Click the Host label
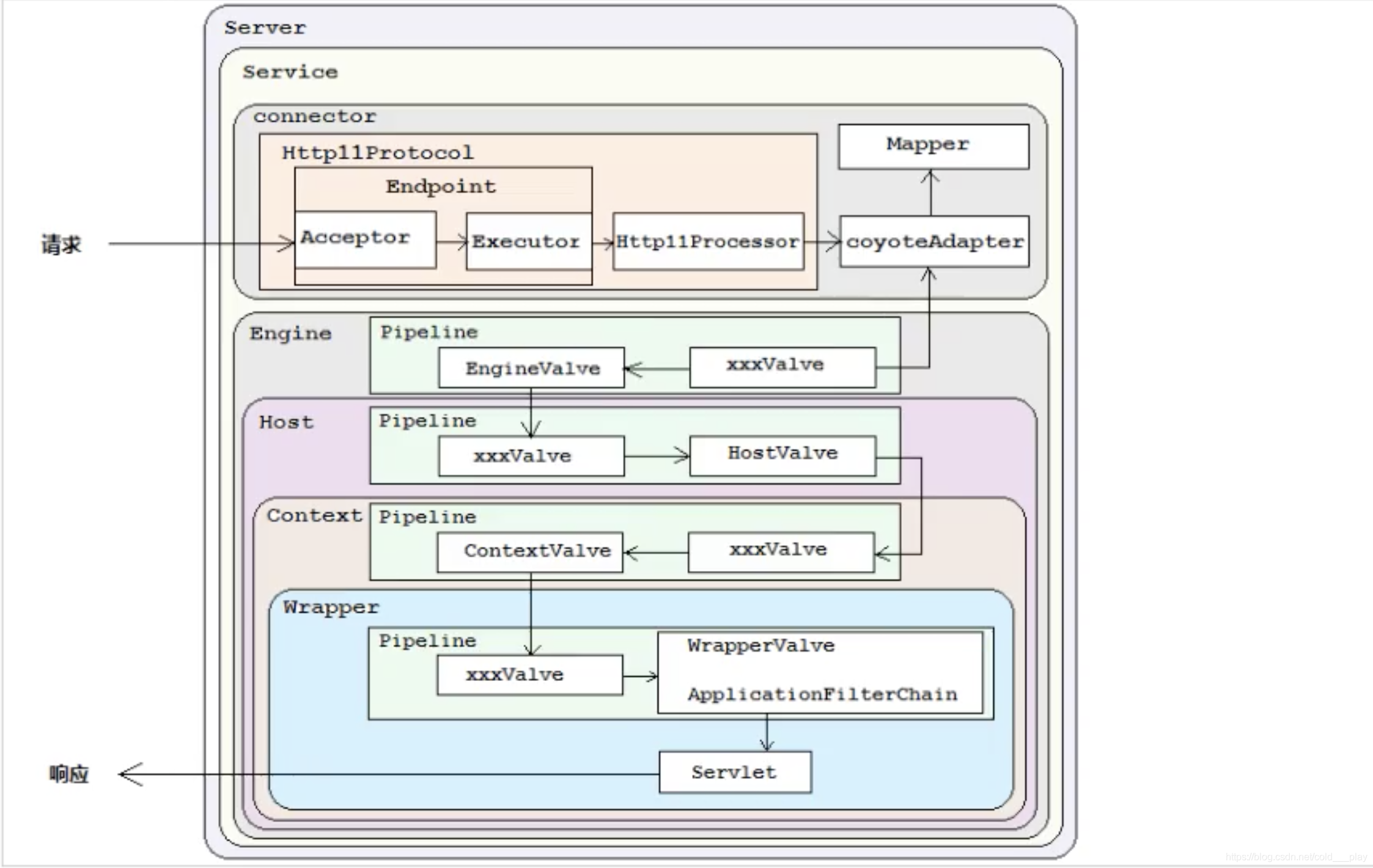Screen dimensions: 1373x868 [x=286, y=422]
